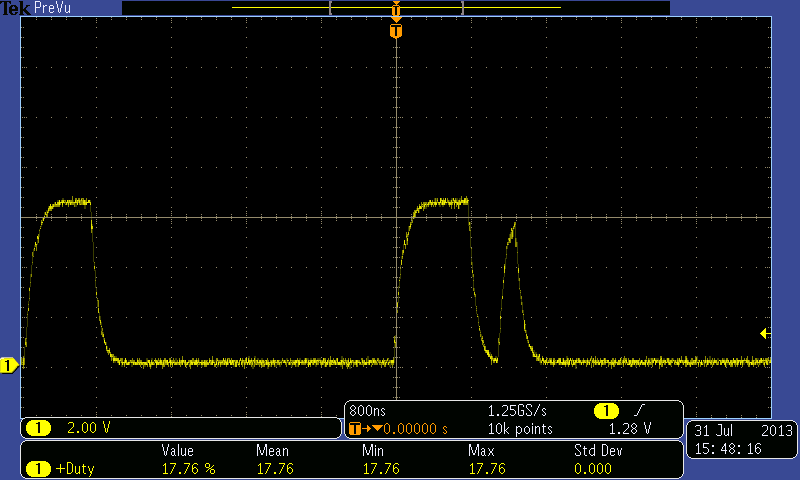
Task: Click the channel 1 ground reference marker
Action: [9, 365]
